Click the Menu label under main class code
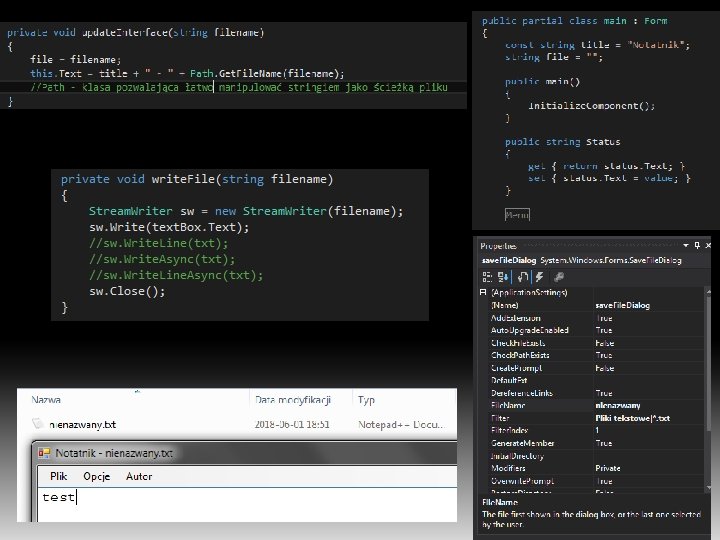720x540 pixels. coord(517,214)
